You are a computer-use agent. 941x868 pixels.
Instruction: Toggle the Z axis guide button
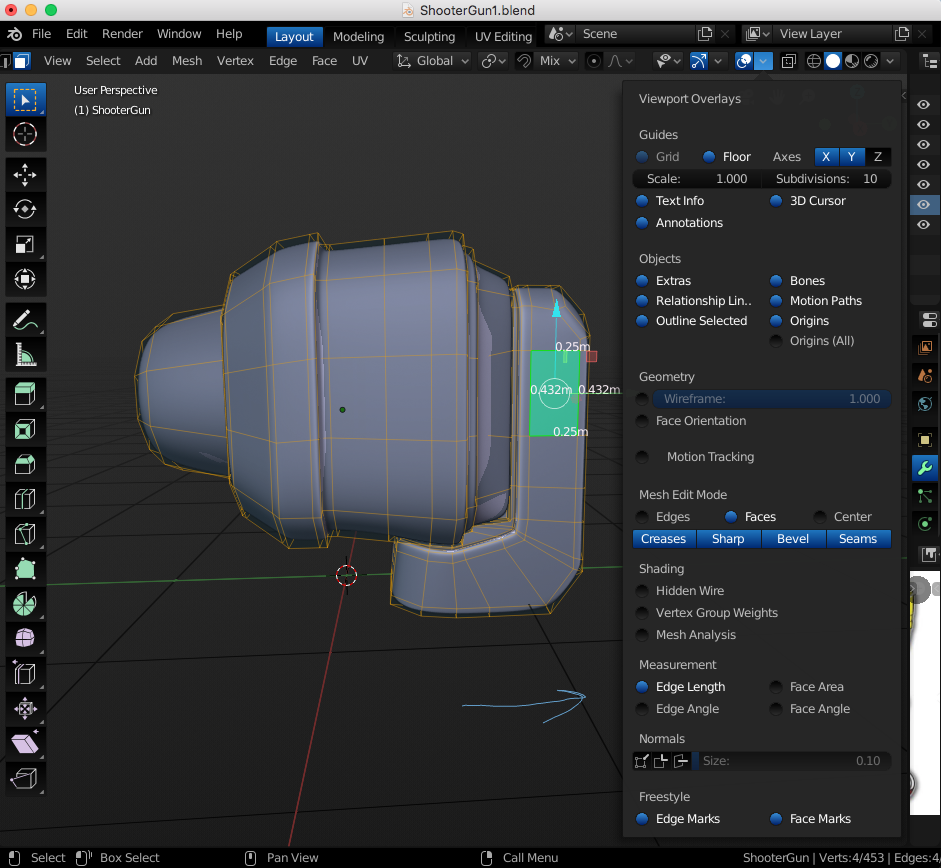tap(877, 157)
